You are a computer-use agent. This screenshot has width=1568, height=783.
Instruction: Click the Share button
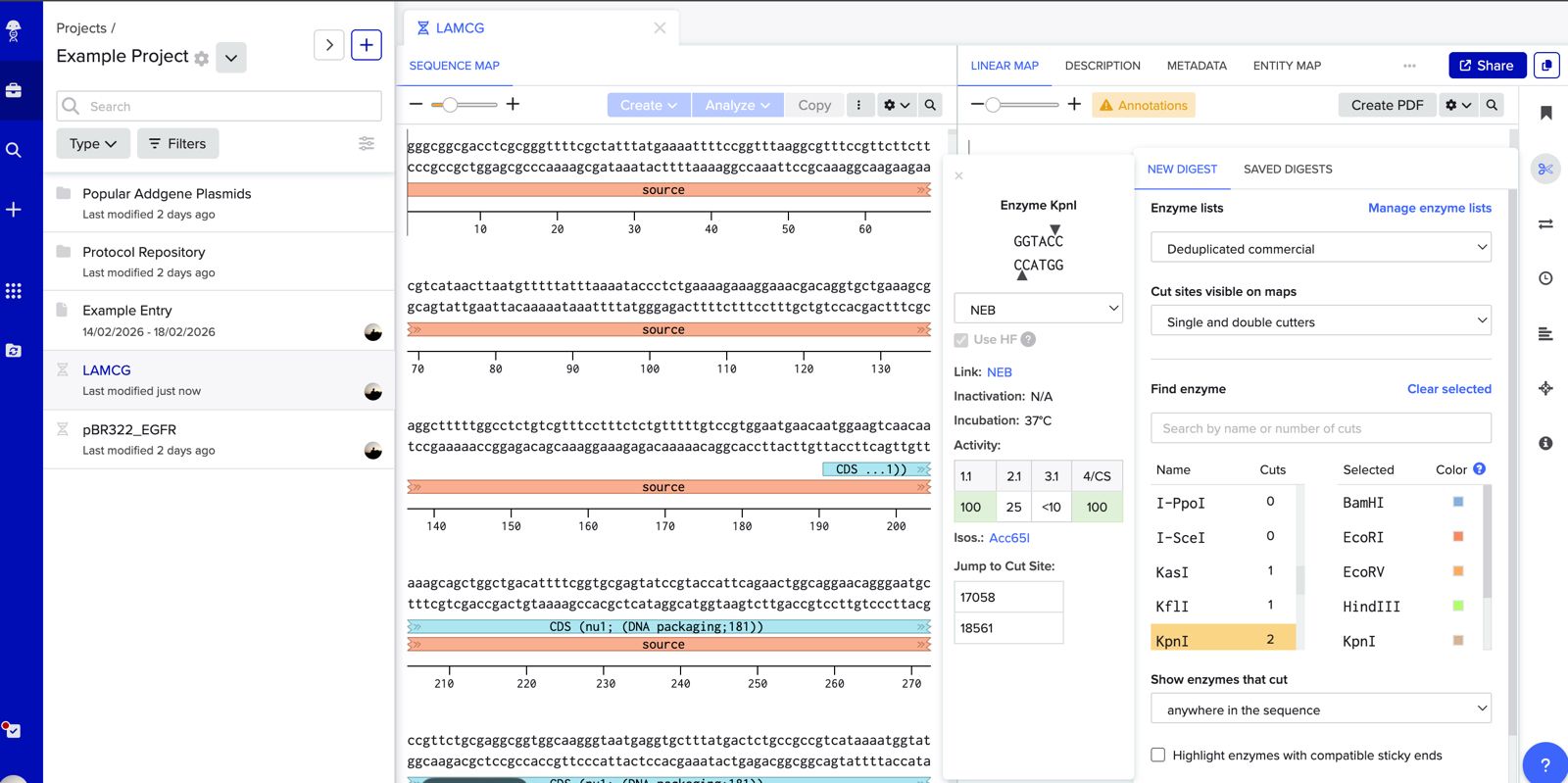(1487, 66)
